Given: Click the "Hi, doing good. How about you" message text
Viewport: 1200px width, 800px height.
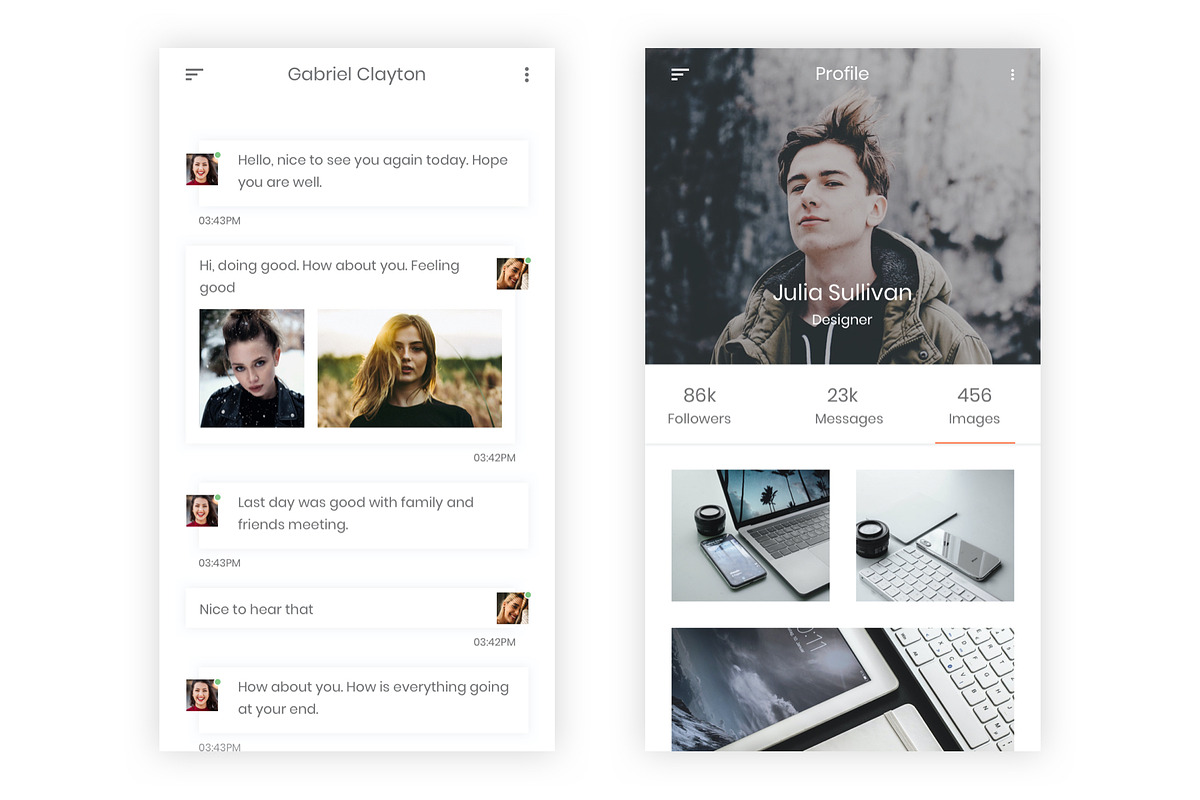Looking at the screenshot, I should tap(329, 276).
